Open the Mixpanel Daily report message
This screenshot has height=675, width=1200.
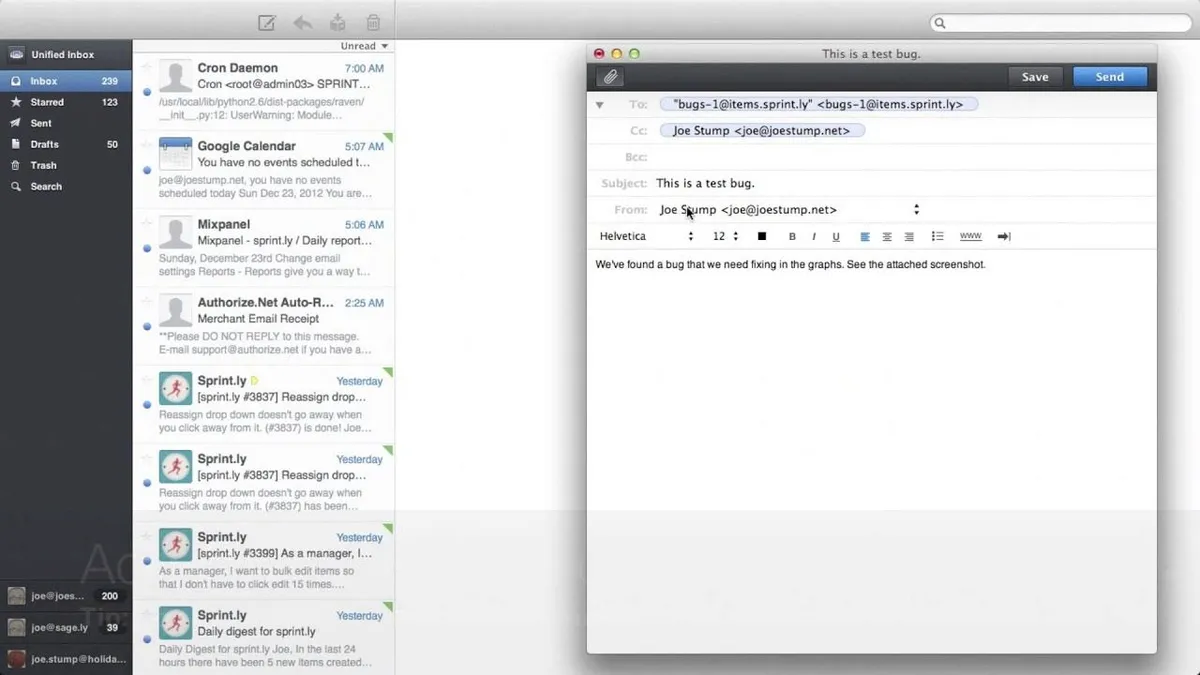tap(264, 249)
